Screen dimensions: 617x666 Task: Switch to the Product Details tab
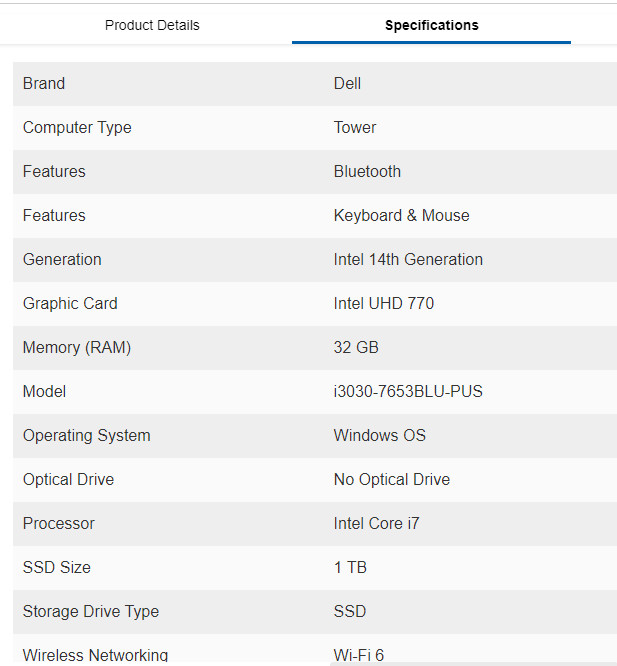point(152,25)
